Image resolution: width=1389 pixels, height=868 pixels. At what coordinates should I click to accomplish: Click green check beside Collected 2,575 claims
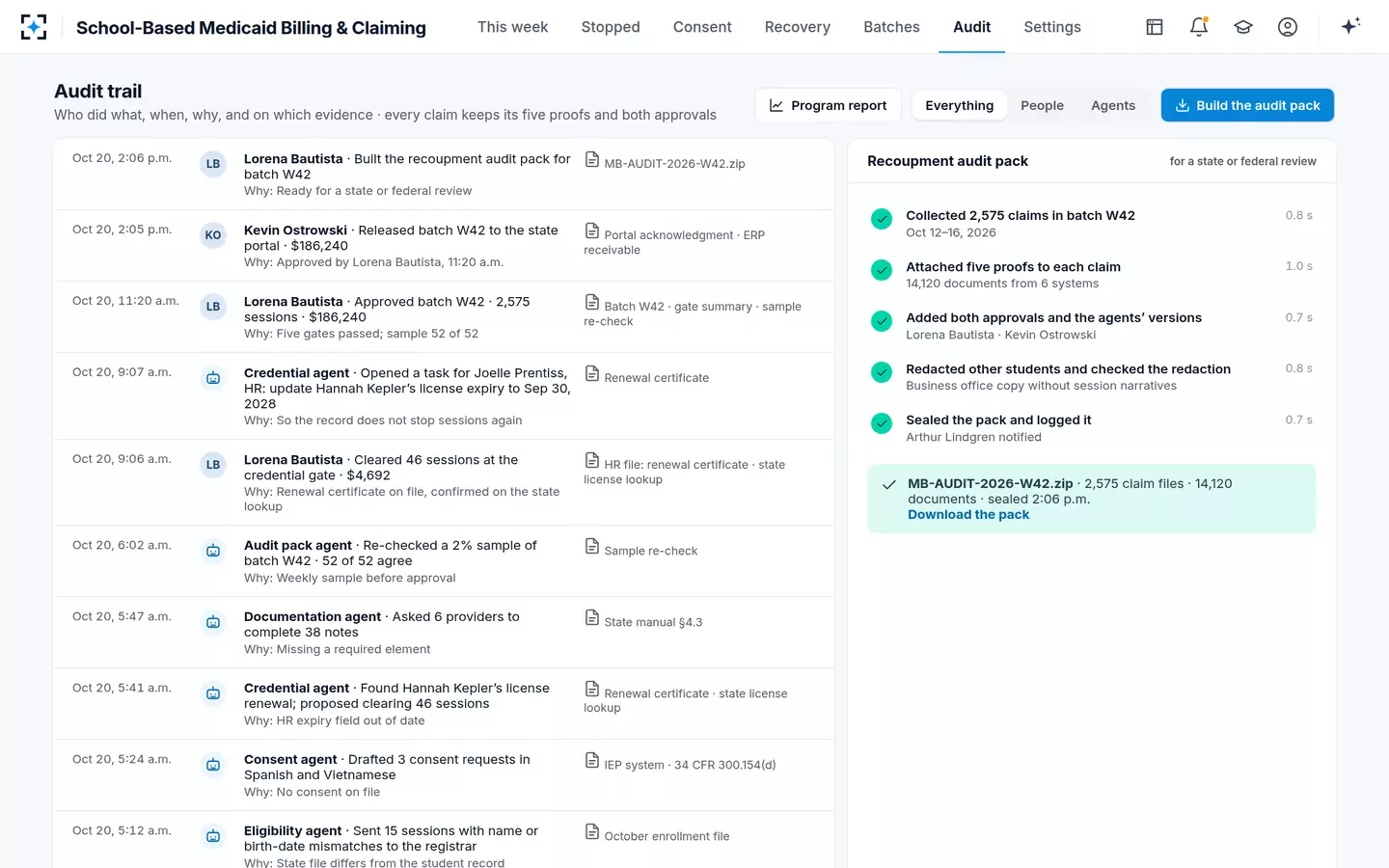pos(882,219)
